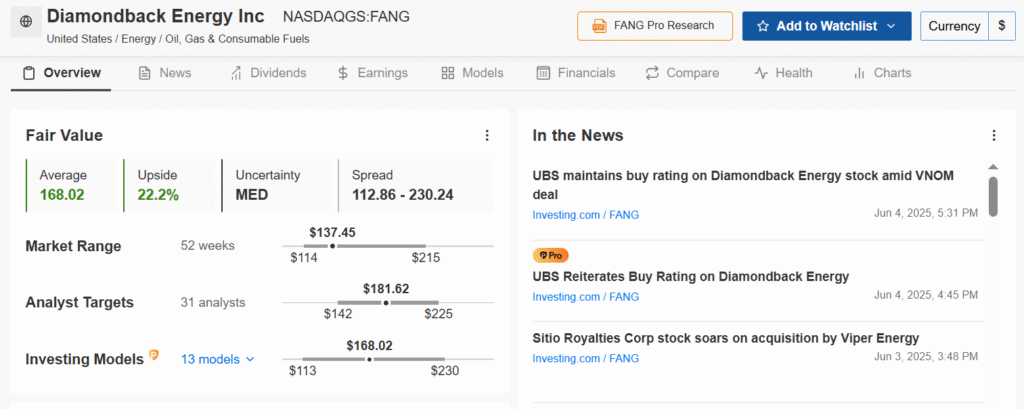Click the news panel scrollbar
Viewport: 1024px width, 409px height.
[x=993, y=196]
